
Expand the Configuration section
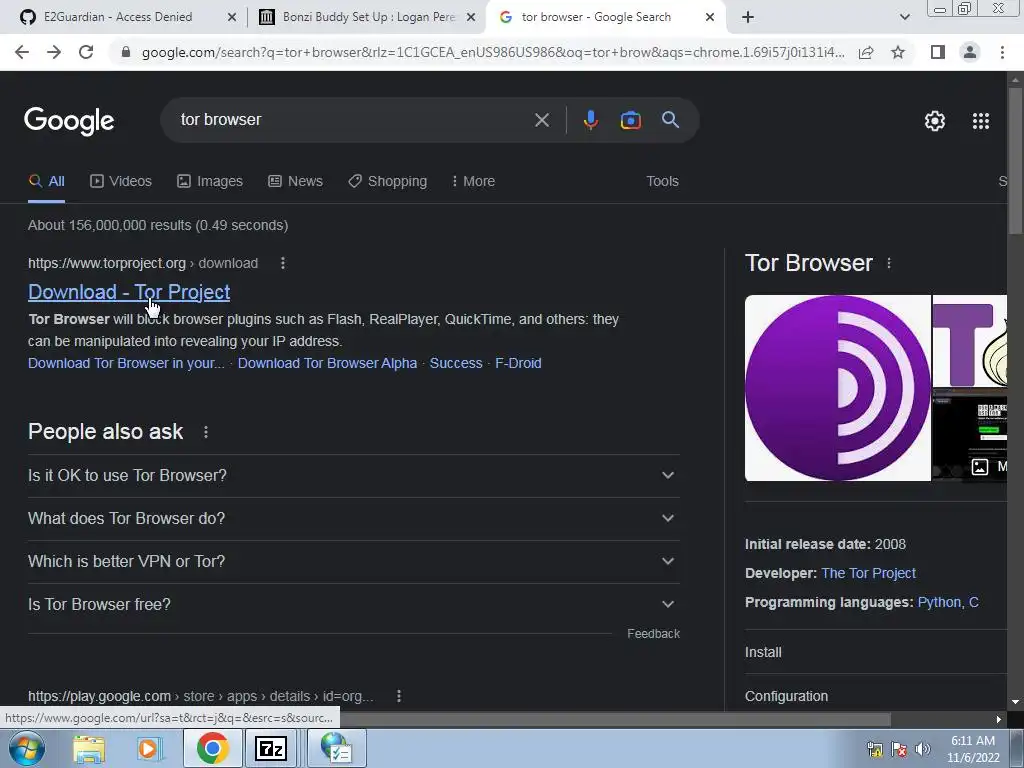coord(876,694)
